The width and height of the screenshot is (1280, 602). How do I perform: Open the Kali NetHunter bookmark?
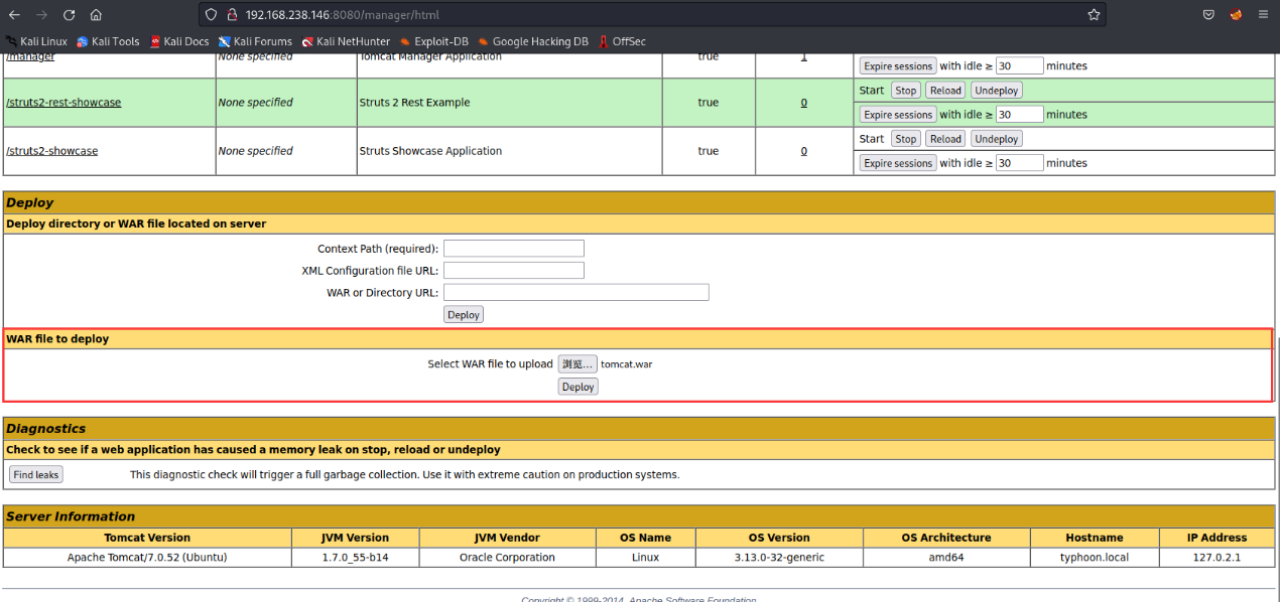pyautogui.click(x=346, y=42)
